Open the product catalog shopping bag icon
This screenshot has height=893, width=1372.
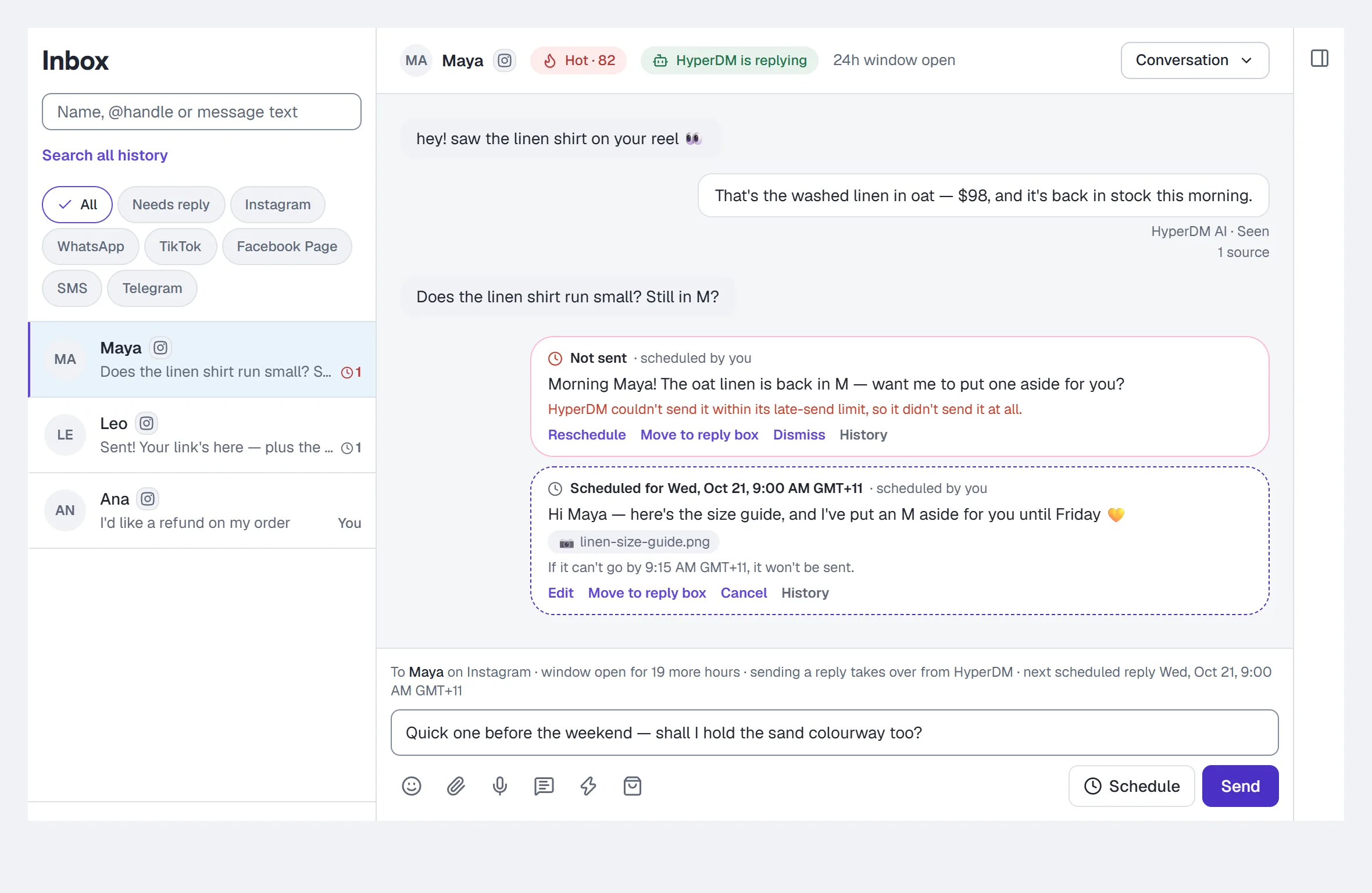coord(633,786)
